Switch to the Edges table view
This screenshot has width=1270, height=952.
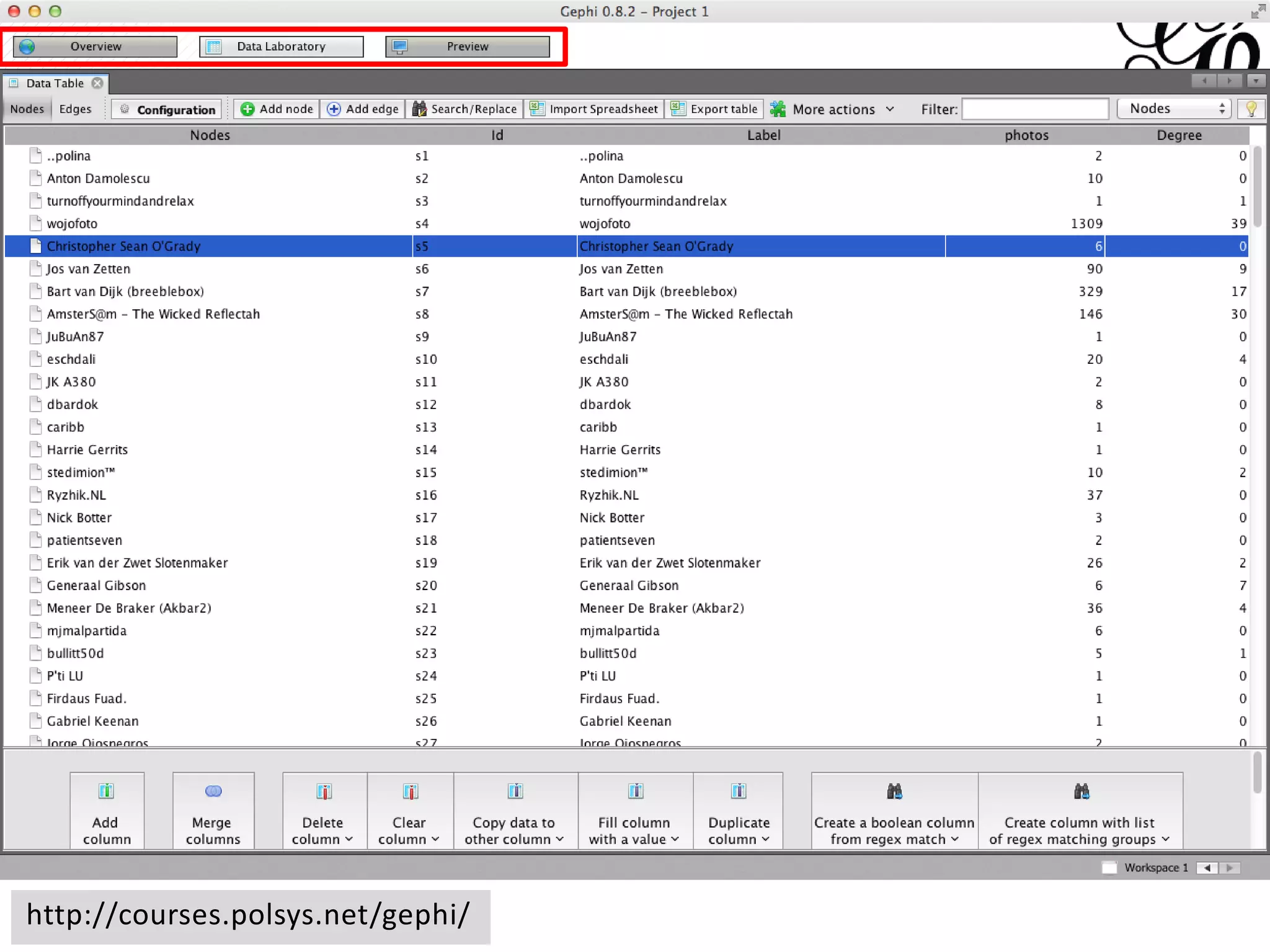click(x=75, y=109)
